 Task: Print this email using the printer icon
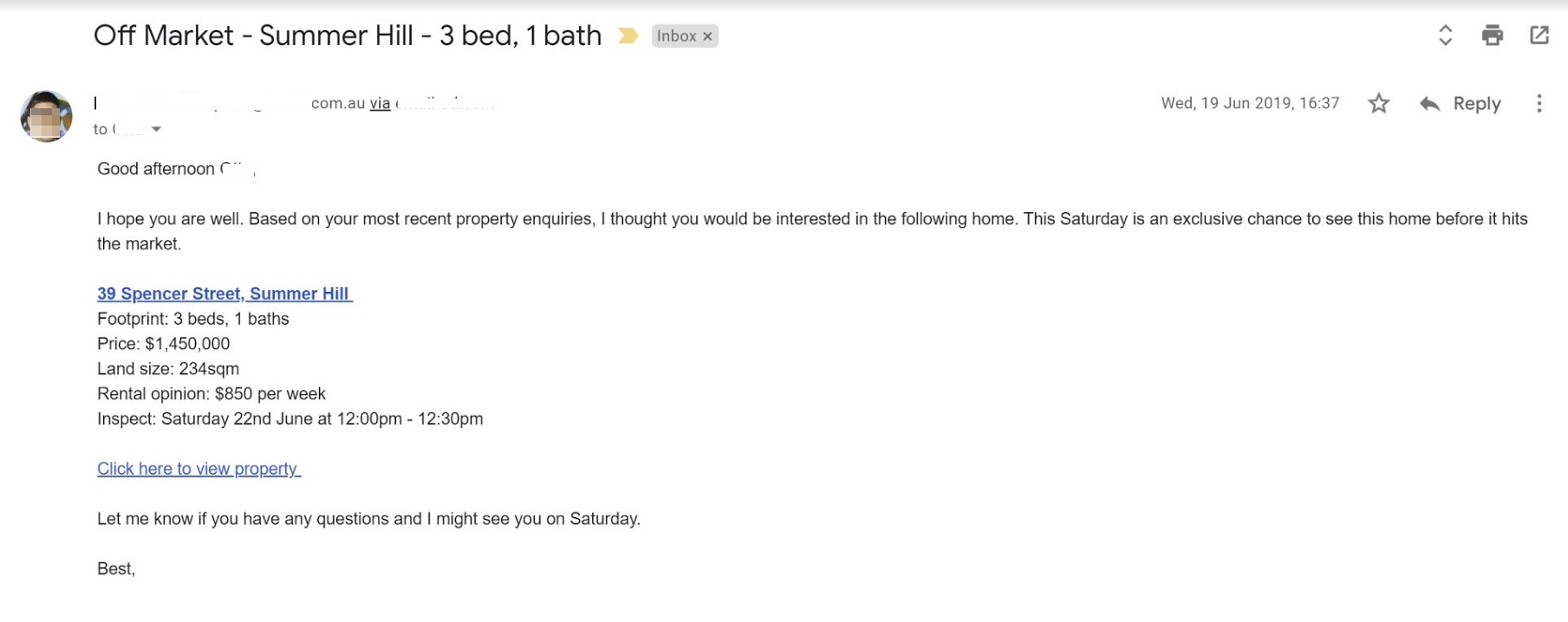1492,36
